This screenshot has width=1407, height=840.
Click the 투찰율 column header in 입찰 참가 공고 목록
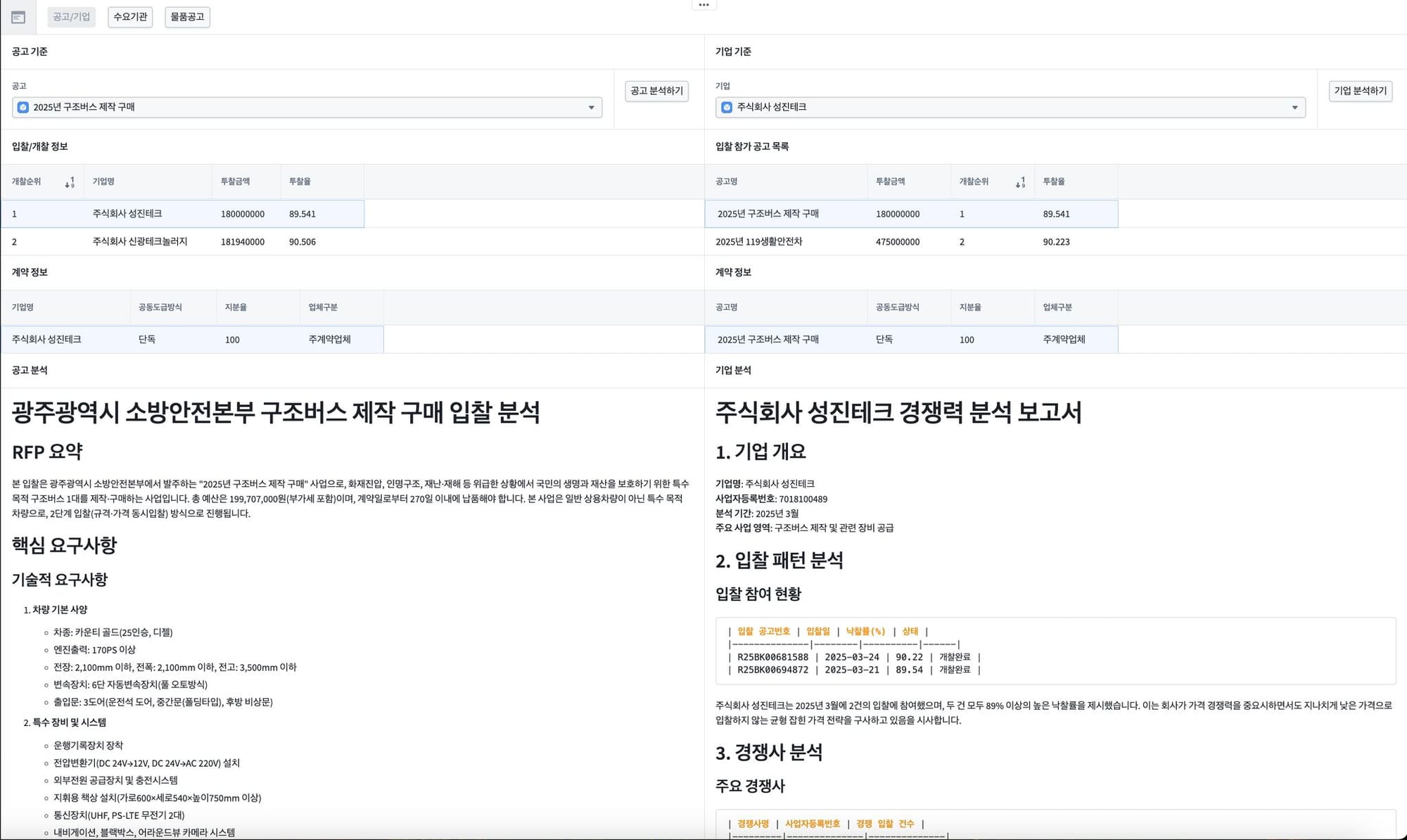pos(1053,182)
